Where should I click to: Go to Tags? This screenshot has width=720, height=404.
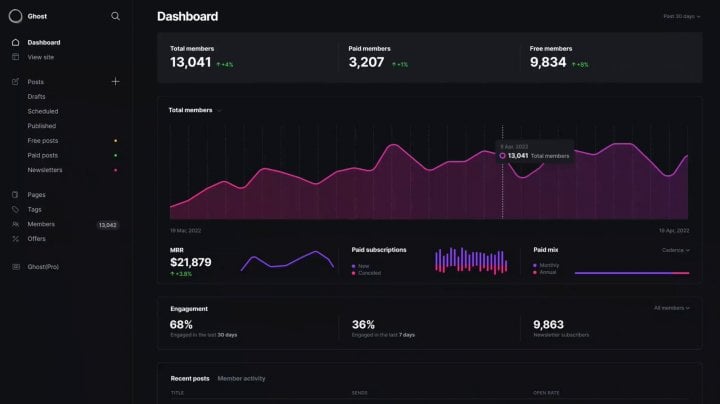click(34, 209)
